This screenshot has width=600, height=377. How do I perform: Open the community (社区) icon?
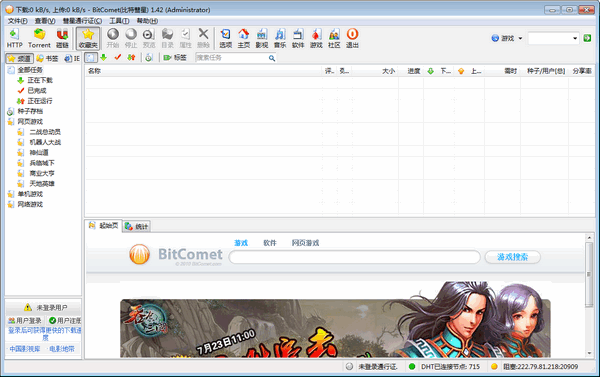click(334, 38)
